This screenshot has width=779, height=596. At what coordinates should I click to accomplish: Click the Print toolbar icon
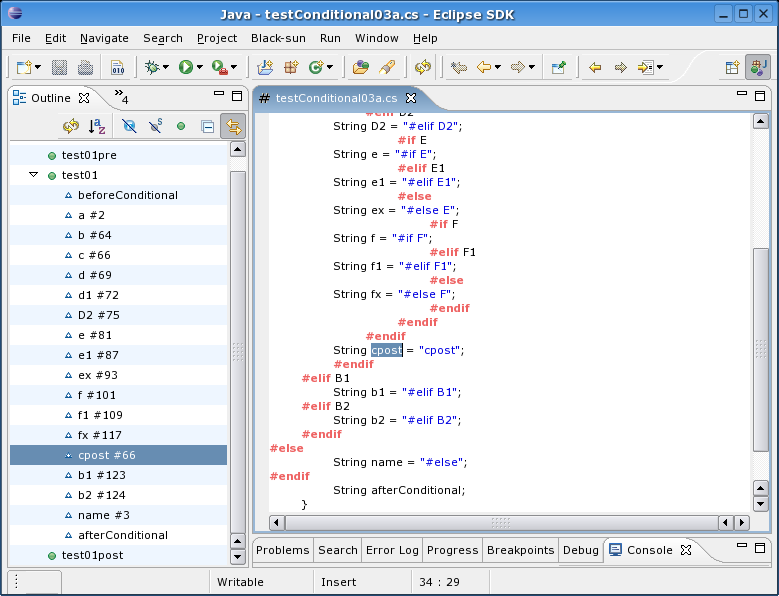click(86, 67)
